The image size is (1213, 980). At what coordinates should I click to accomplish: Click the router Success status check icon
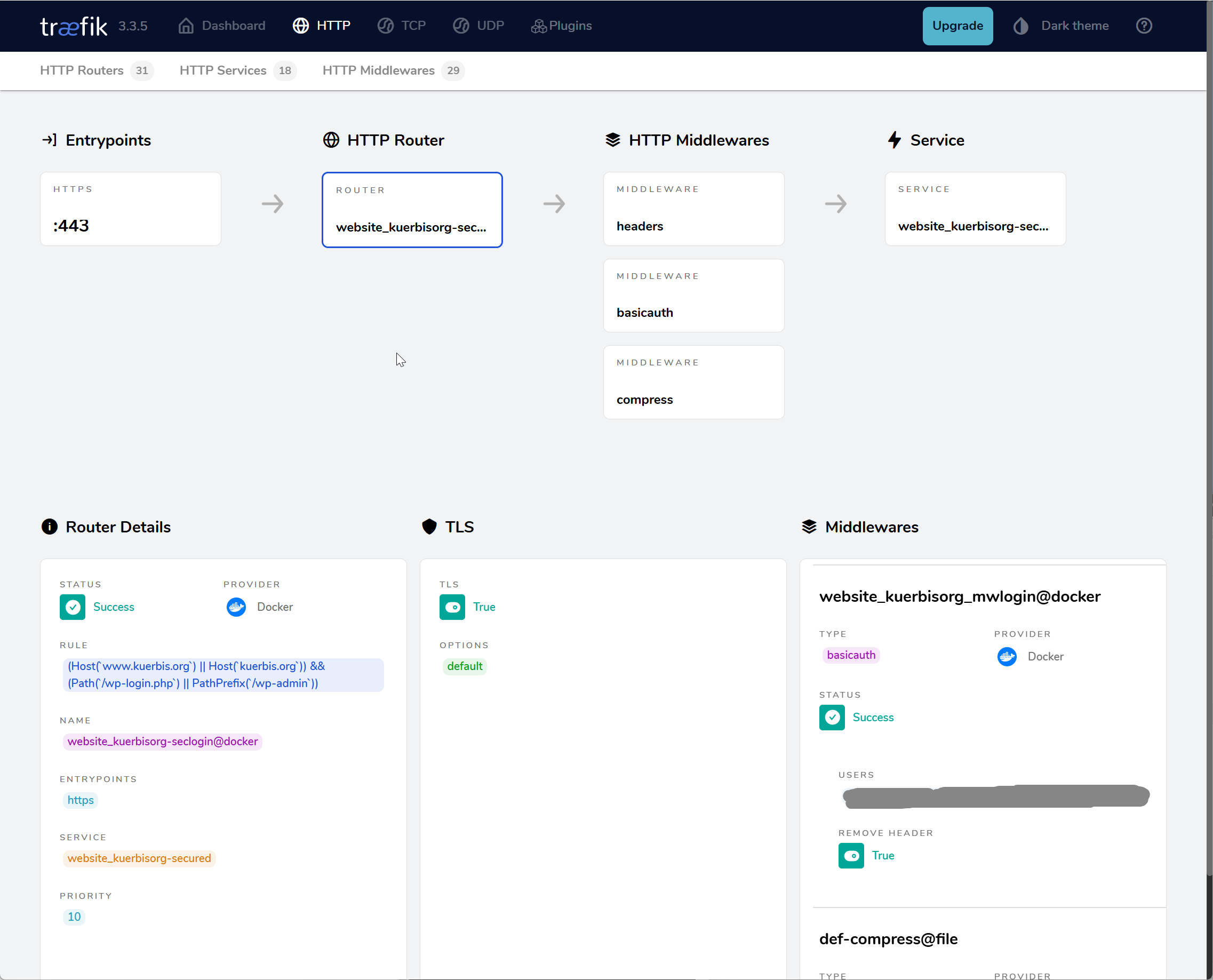click(73, 608)
